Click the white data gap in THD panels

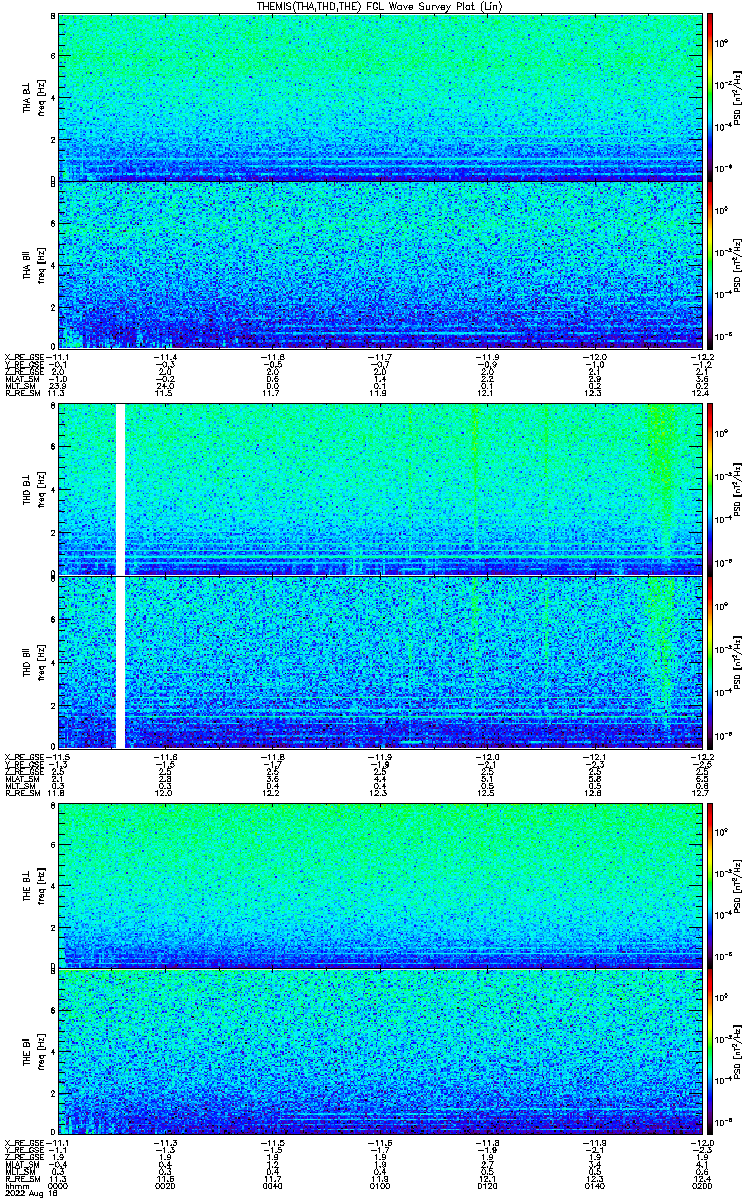121,576
